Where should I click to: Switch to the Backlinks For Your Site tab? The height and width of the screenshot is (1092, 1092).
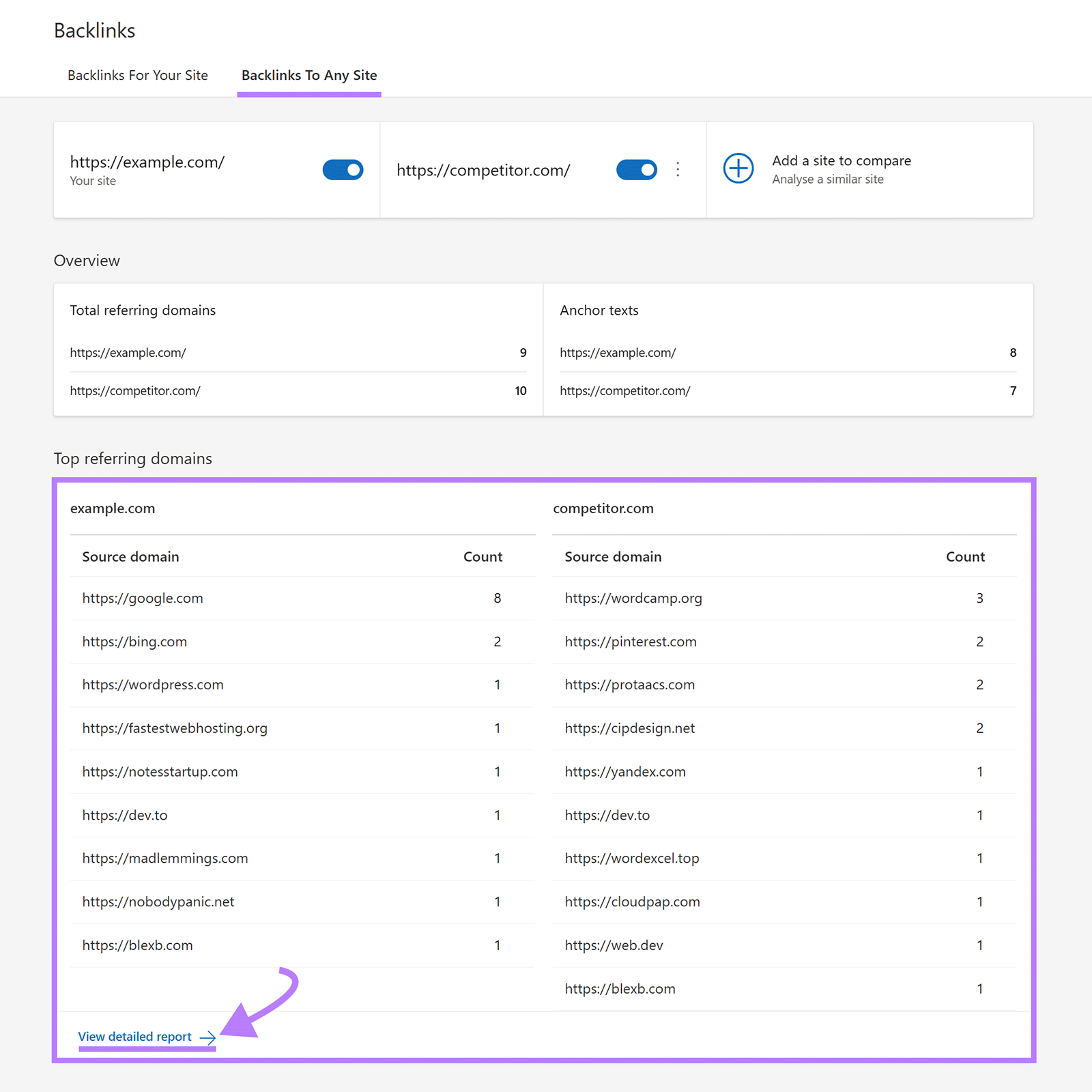[x=137, y=75]
